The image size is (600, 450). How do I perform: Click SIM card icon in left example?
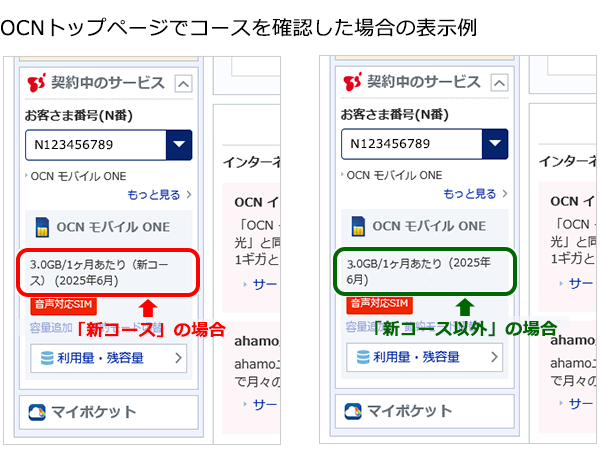pos(42,227)
